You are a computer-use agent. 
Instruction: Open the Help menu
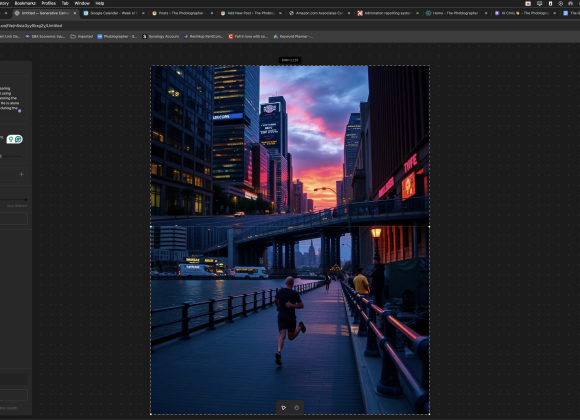100,3
